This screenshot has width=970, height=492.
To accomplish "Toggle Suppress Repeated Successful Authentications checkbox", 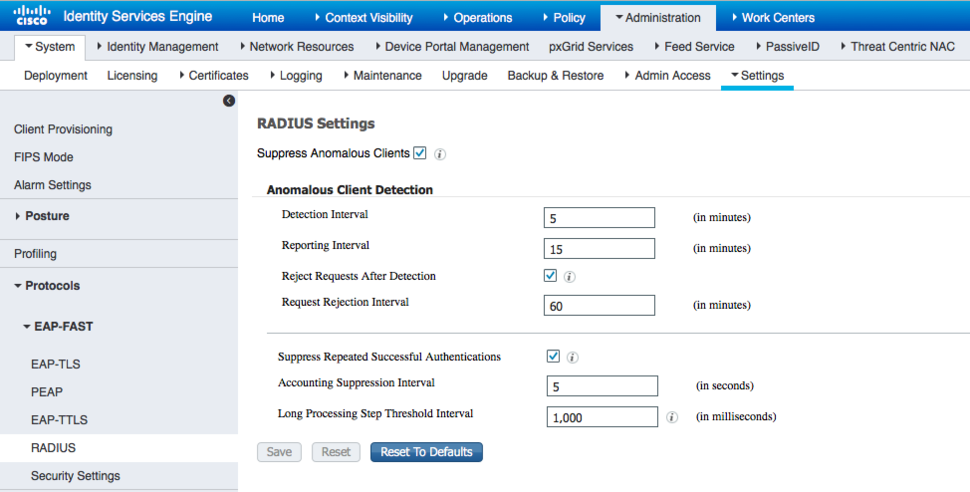I will (x=553, y=356).
